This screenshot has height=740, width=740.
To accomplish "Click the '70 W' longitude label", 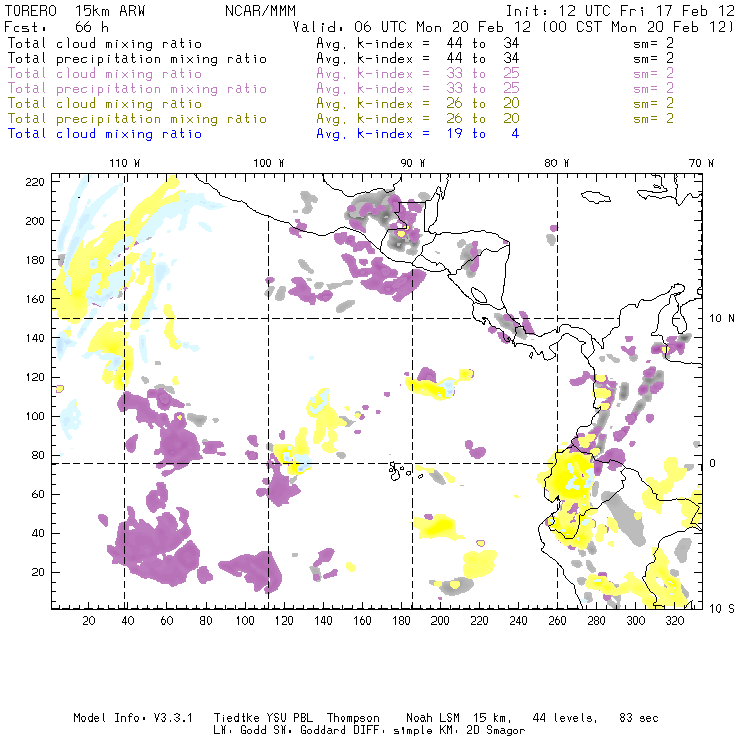I will [x=701, y=163].
